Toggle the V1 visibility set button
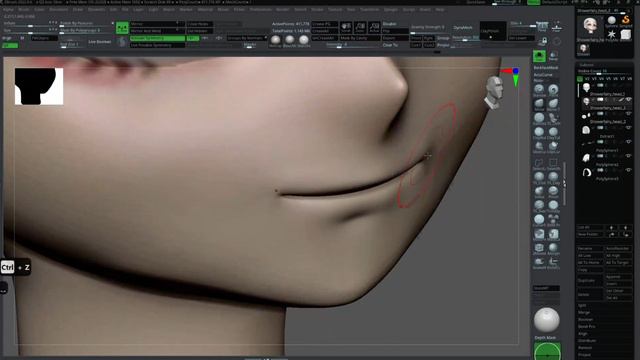The width and height of the screenshot is (640, 360). tap(580, 78)
